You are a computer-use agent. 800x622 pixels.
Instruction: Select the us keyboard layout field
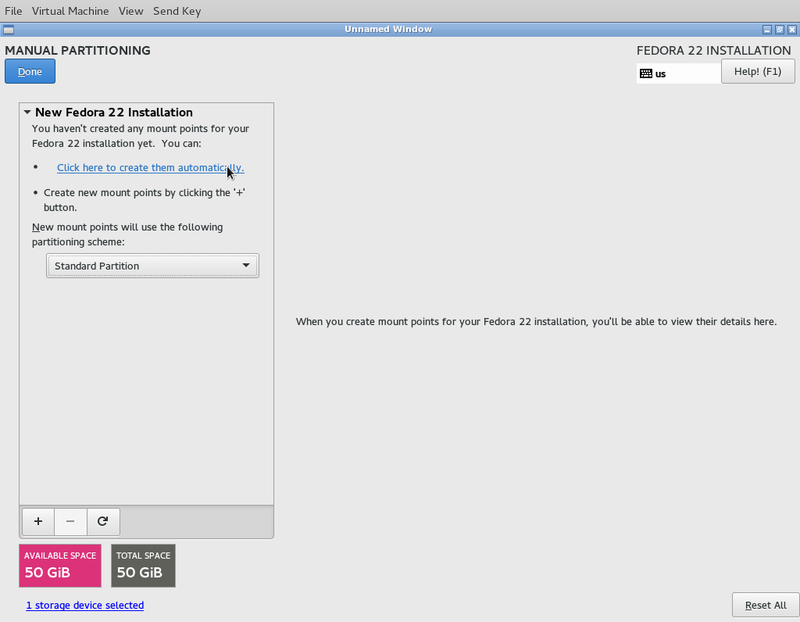[677, 73]
